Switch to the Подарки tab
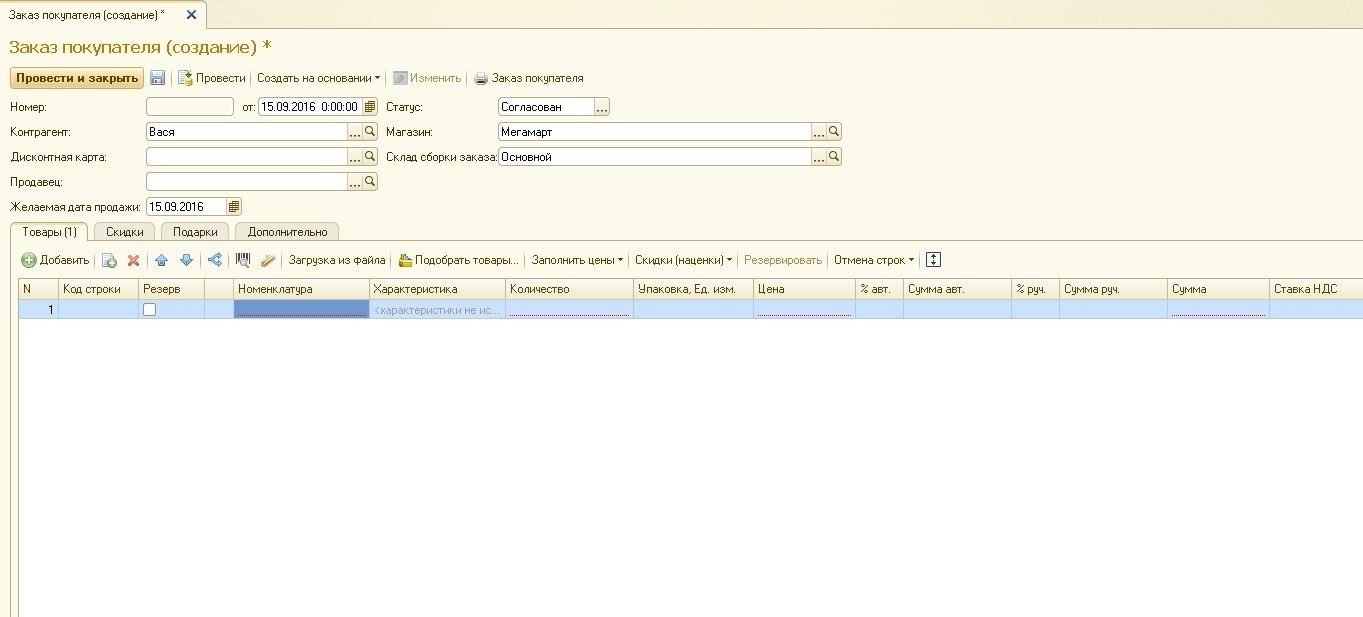 195,232
